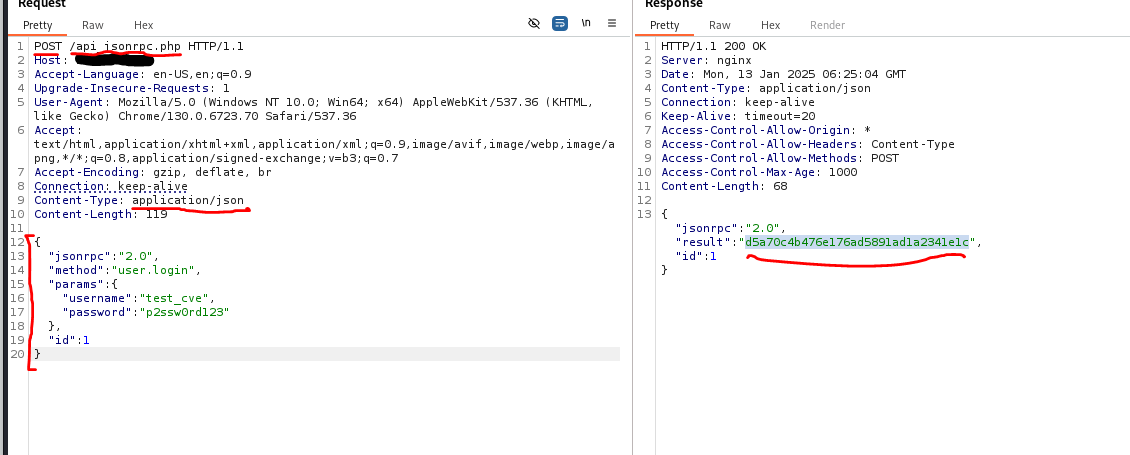1130x455 pixels.
Task: Click the Upgrade-Insecure-Requests header
Action: [132, 89]
